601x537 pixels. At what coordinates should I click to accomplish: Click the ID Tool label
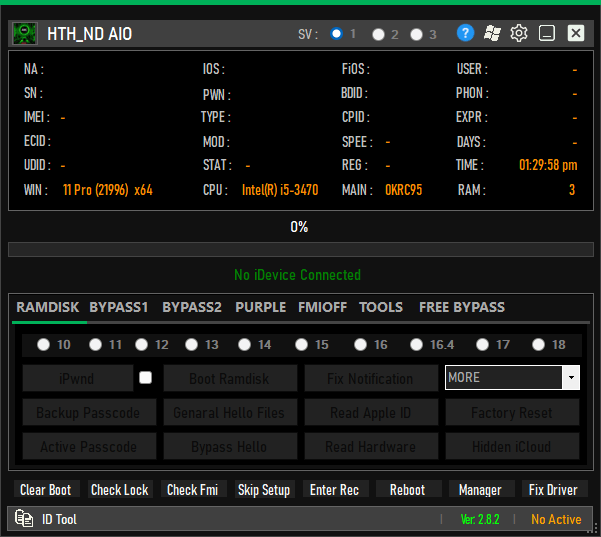tap(59, 519)
